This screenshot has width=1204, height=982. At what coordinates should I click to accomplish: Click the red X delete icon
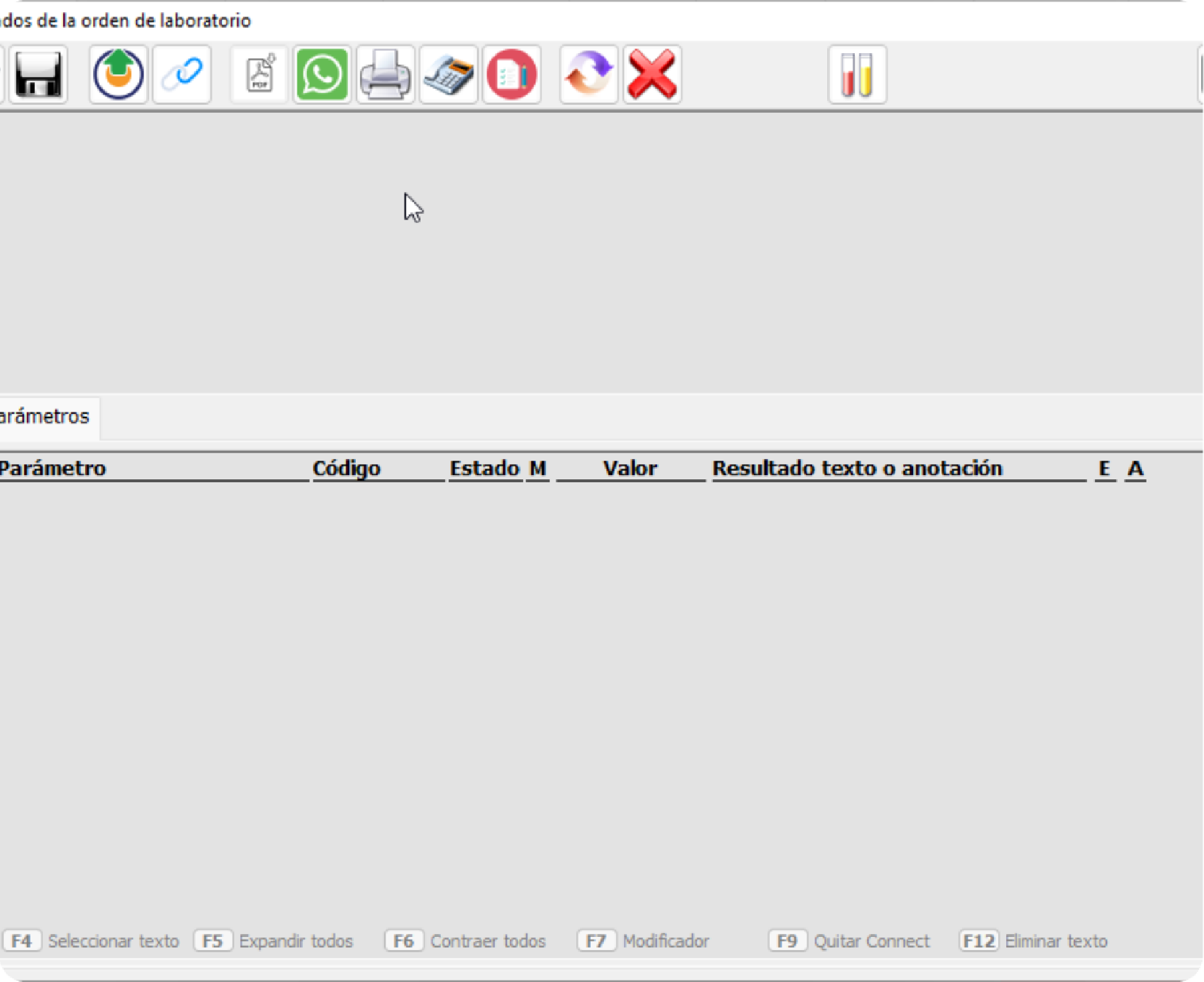coord(652,74)
